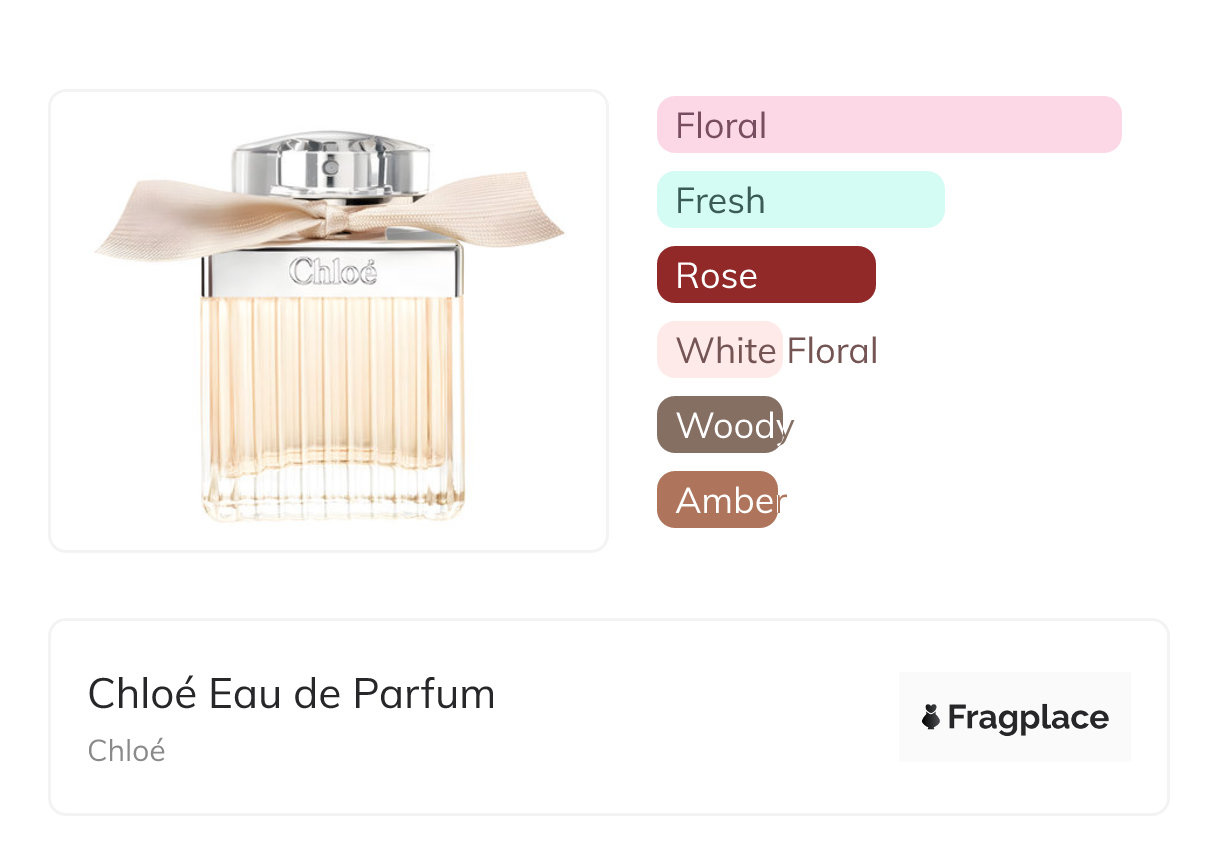Open the Chloé perfume bottle image
Screen dimensions: 1218x864
tap(330, 320)
